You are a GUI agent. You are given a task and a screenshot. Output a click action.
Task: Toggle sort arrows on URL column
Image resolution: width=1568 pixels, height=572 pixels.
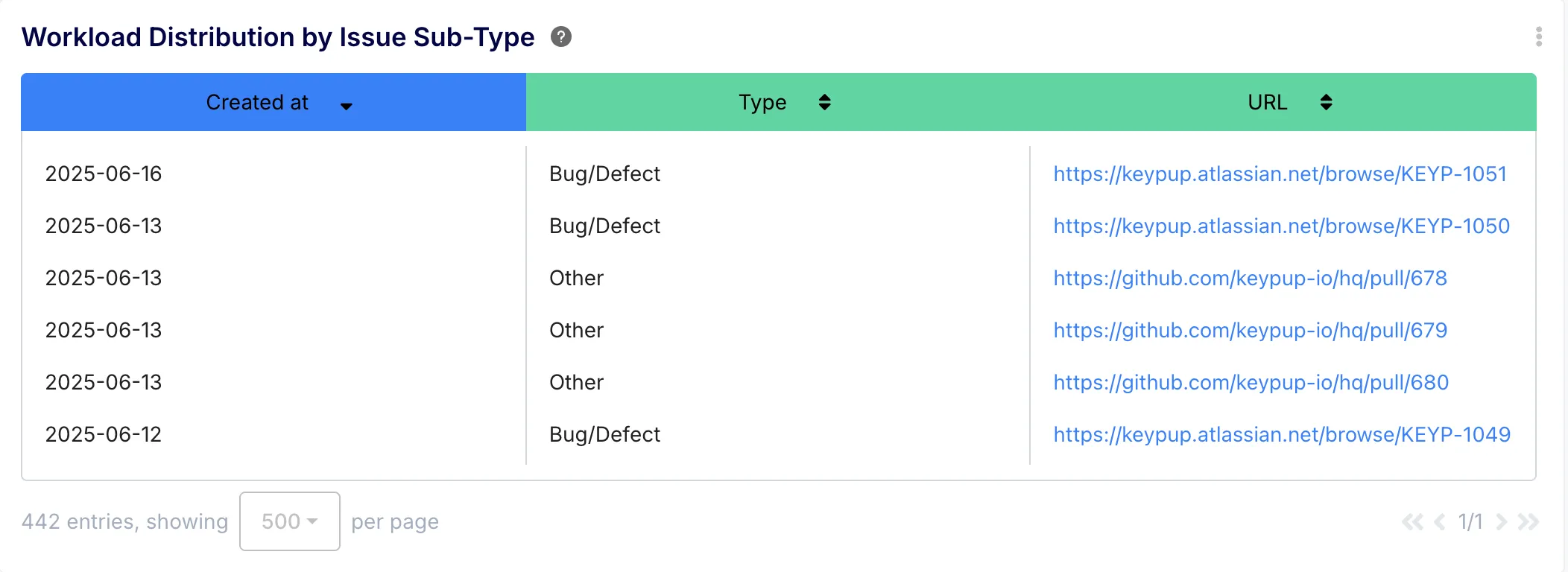tap(1326, 102)
